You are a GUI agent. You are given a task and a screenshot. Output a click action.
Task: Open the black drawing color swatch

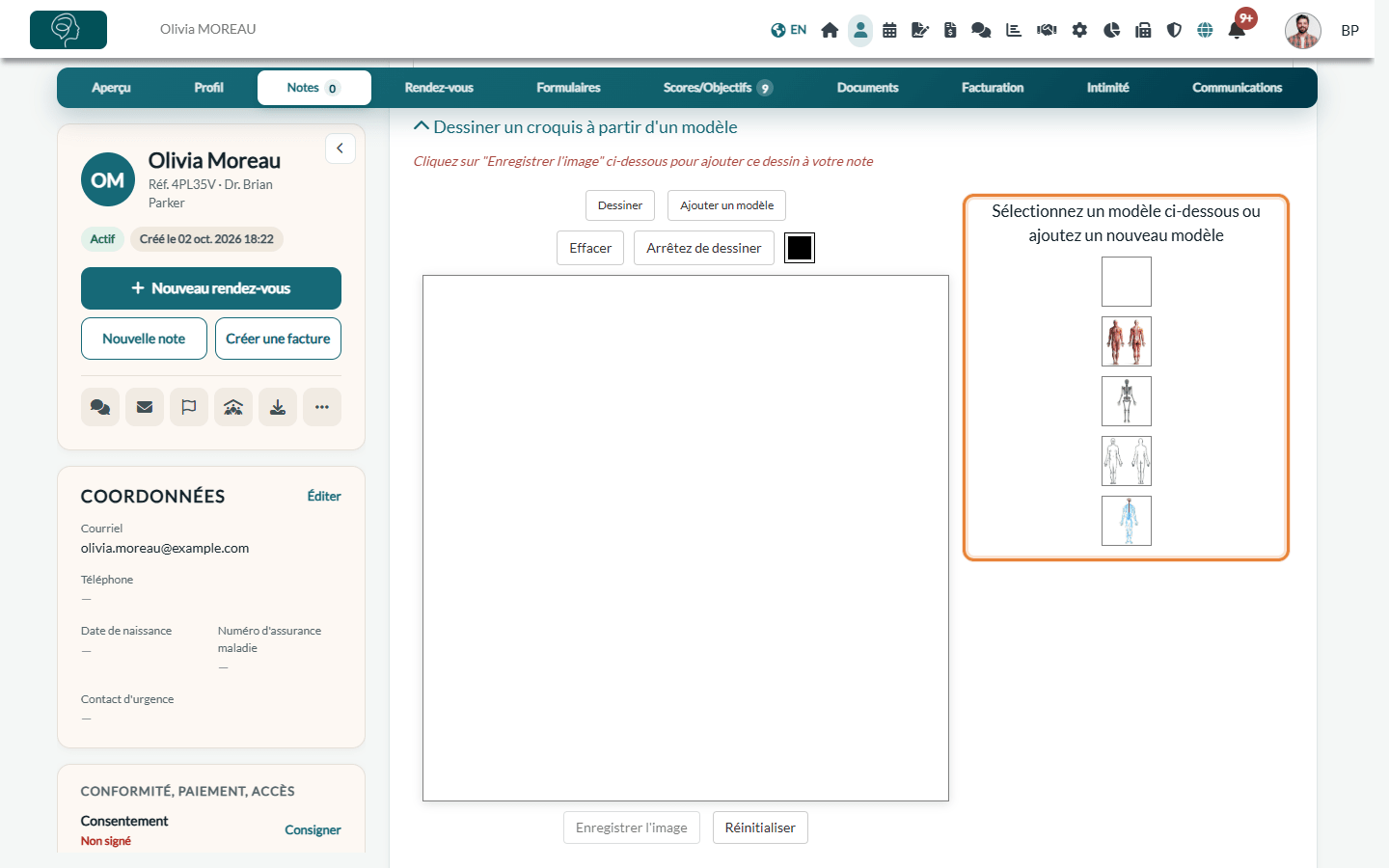(800, 248)
